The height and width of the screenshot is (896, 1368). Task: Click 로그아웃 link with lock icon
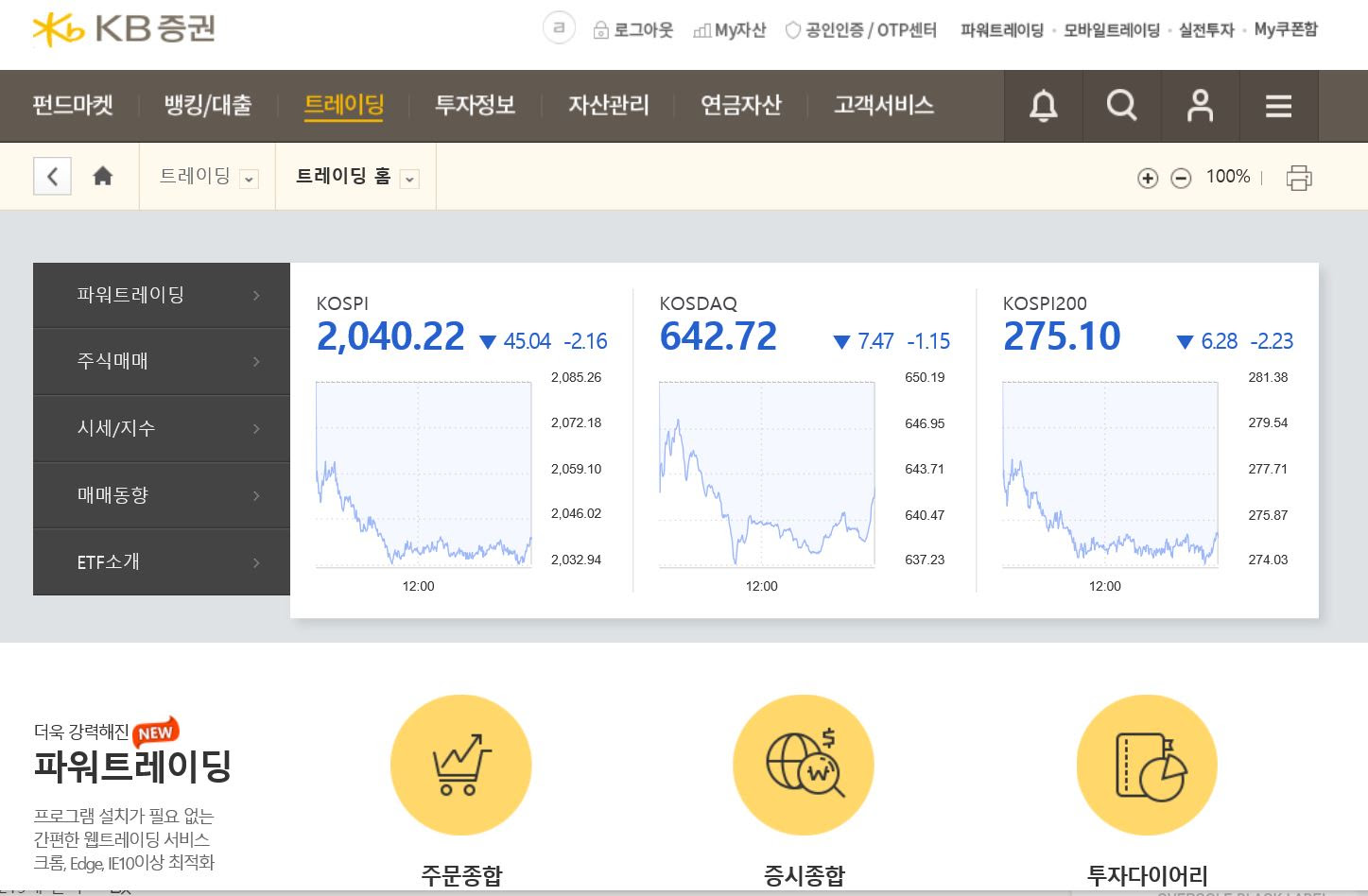click(x=632, y=30)
